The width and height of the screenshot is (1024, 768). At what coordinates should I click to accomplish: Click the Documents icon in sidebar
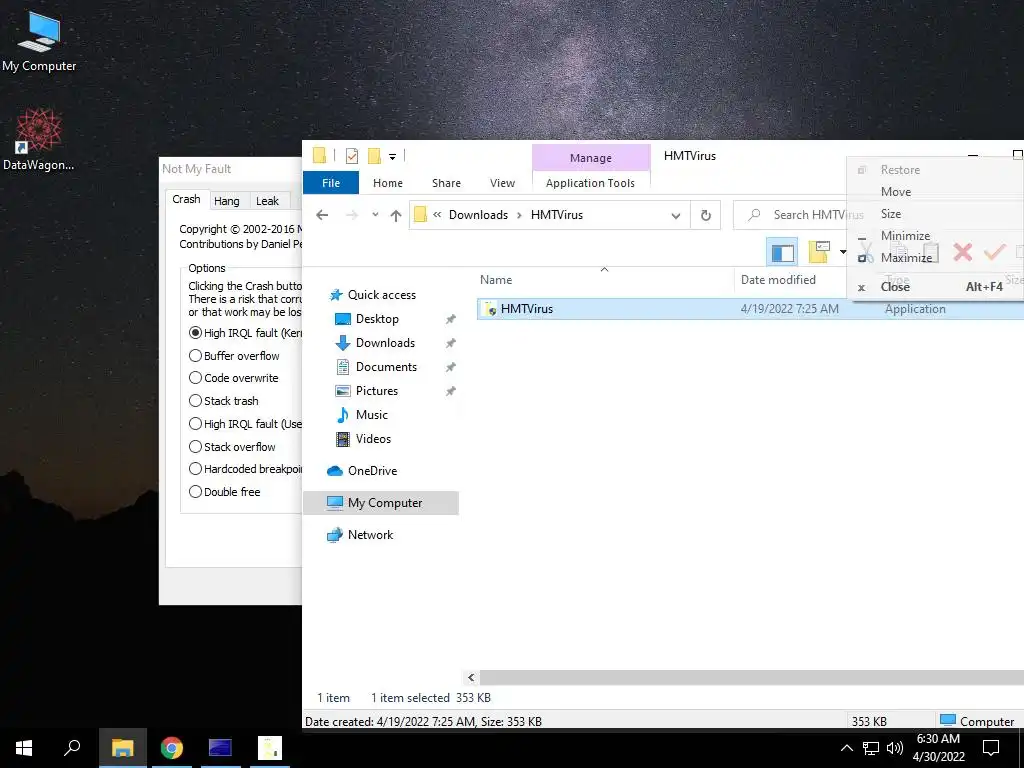[x=342, y=367]
